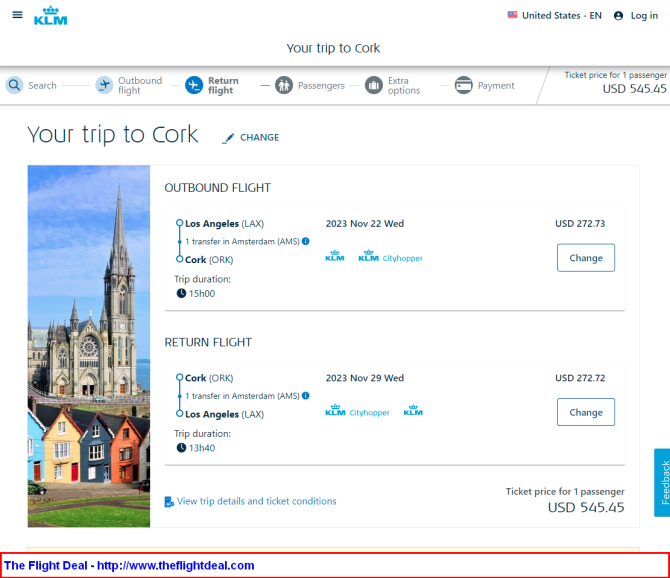Click CHANGE next to trip heading
This screenshot has width=670, height=578.
(259, 138)
